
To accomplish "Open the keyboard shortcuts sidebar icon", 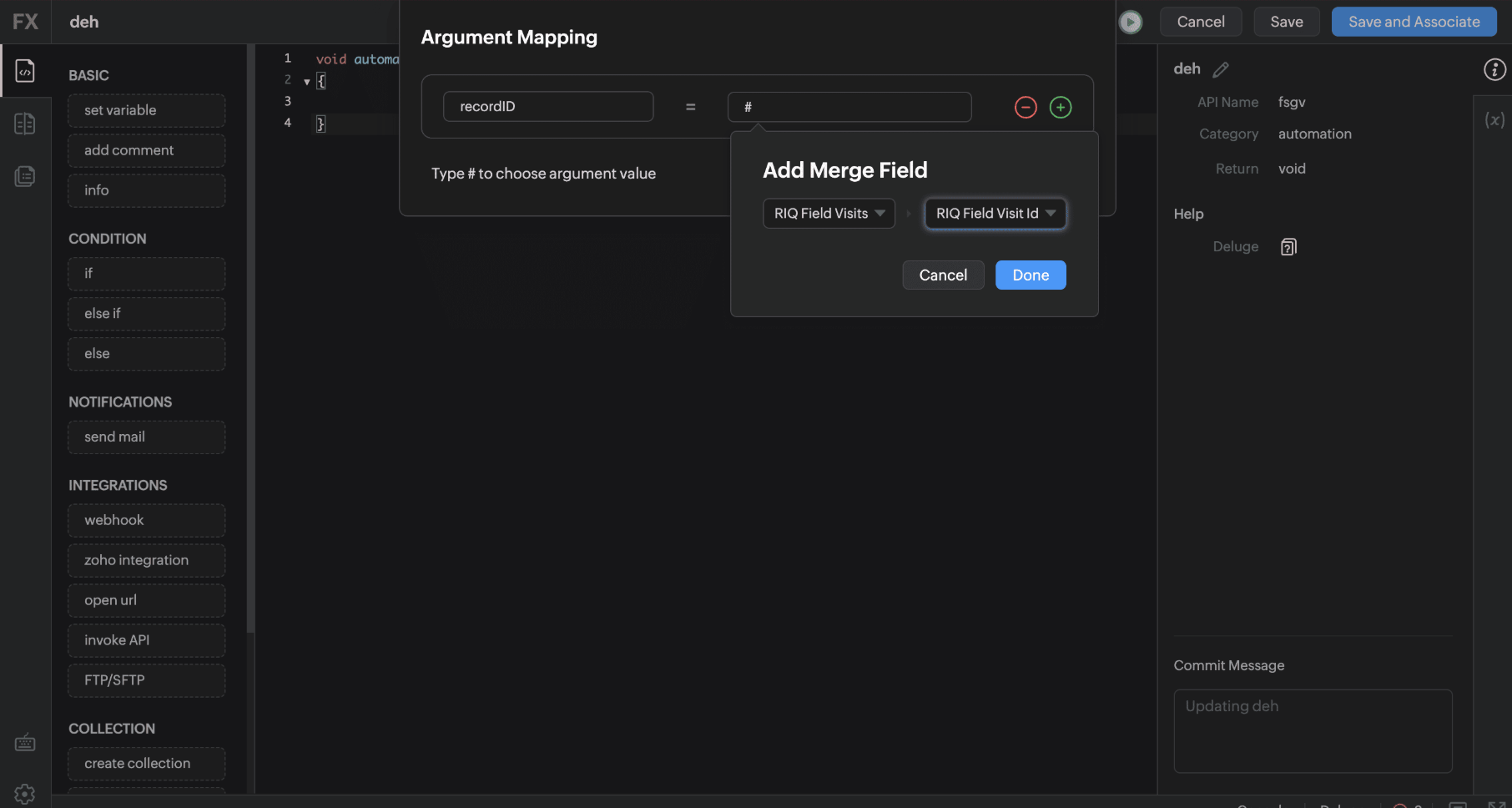I will point(25,743).
